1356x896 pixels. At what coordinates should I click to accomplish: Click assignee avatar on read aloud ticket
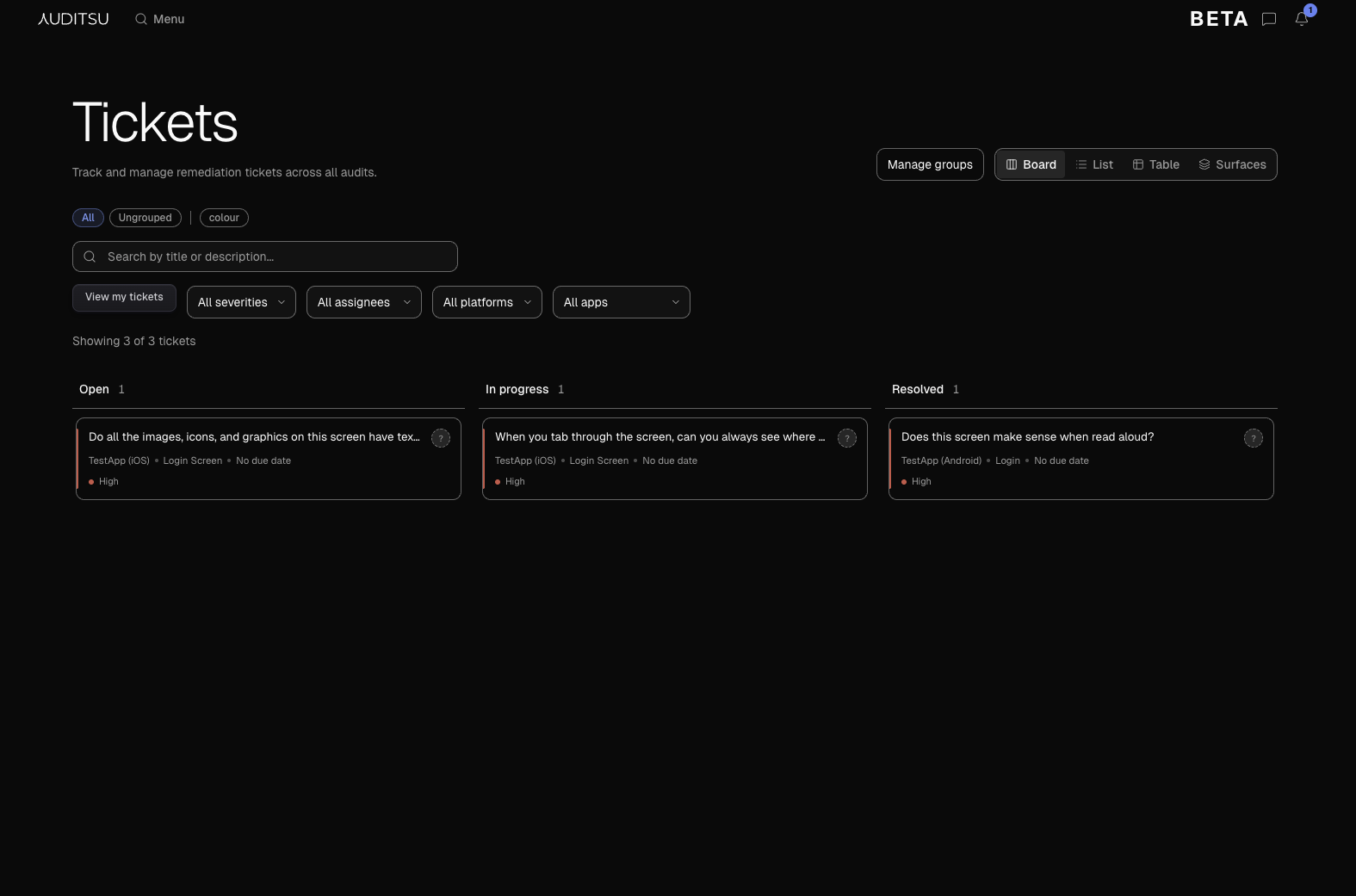pos(1254,438)
